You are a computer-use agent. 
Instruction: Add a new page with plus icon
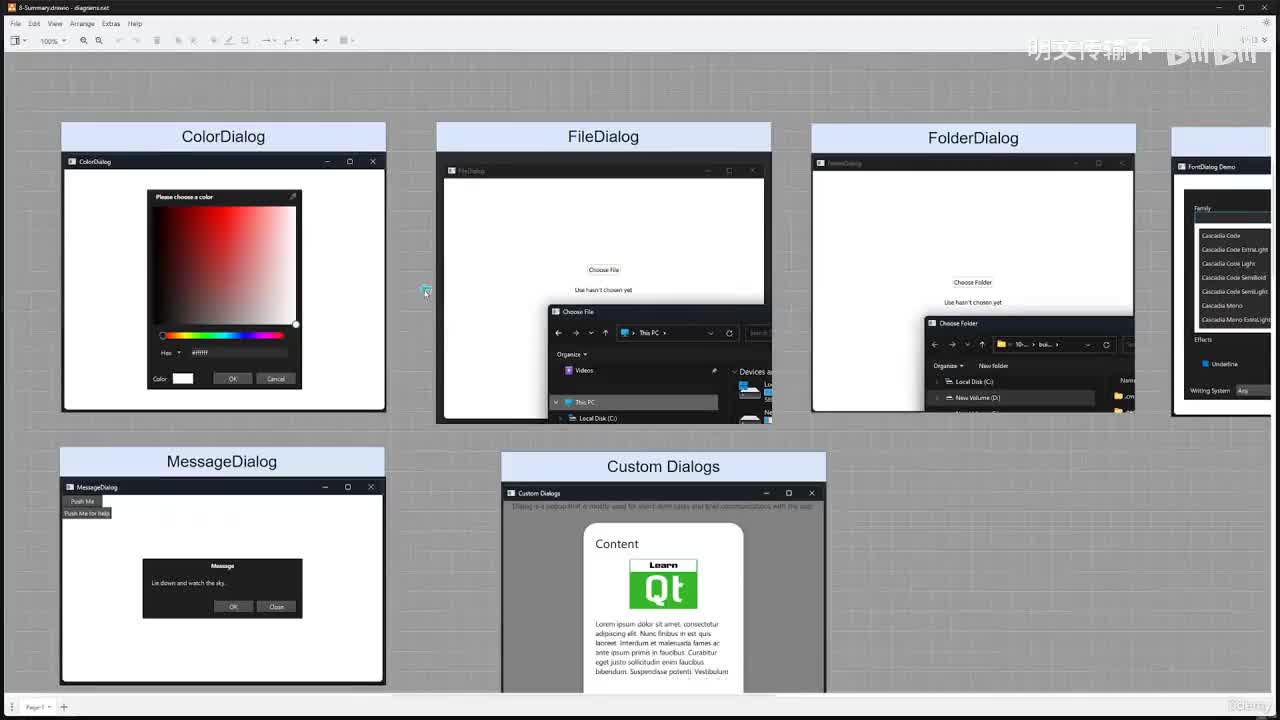pyautogui.click(x=64, y=707)
